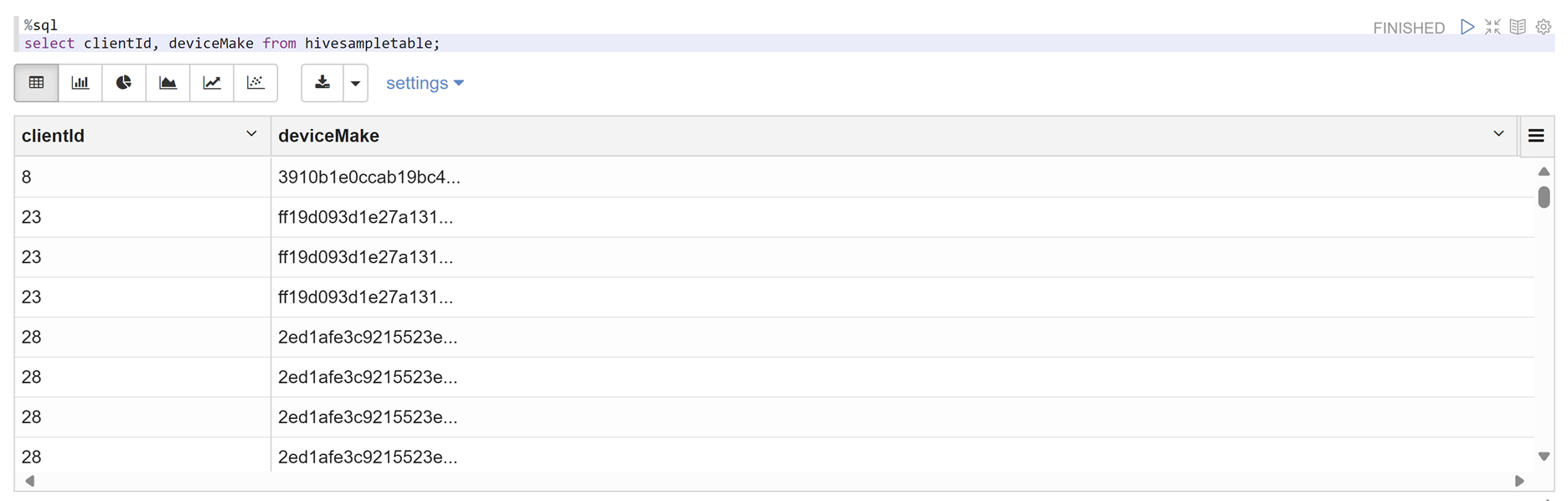Open the clientId column menu chevron
1568x501 pixels.
251,134
